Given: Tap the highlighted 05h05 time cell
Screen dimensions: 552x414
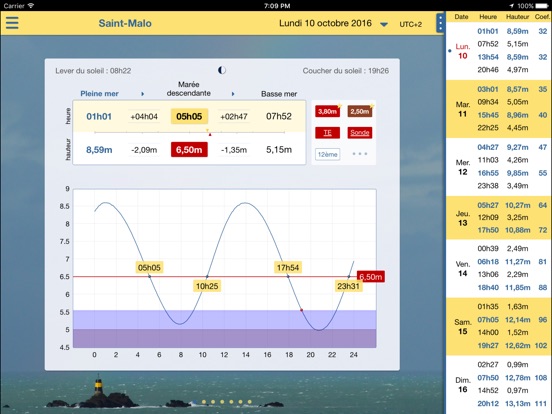Looking at the screenshot, I should pos(189,117).
